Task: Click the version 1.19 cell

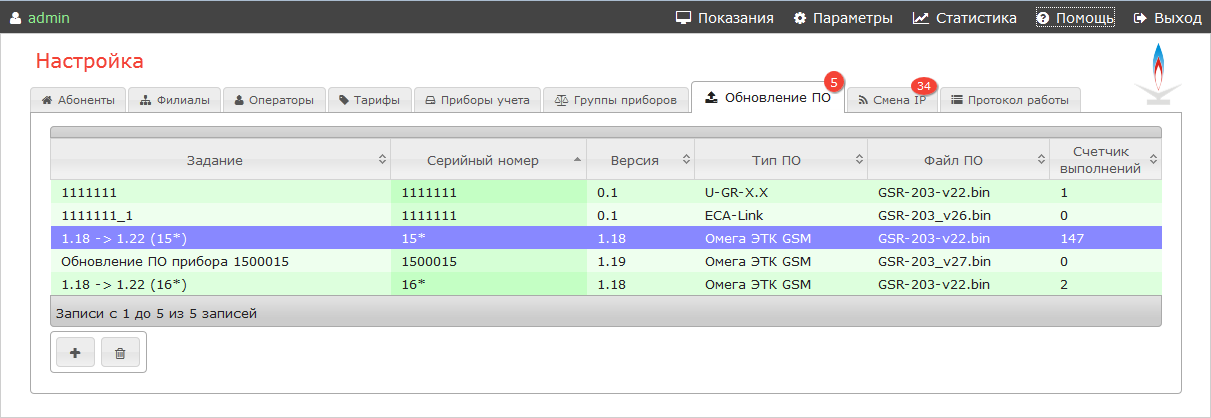Action: click(641, 261)
